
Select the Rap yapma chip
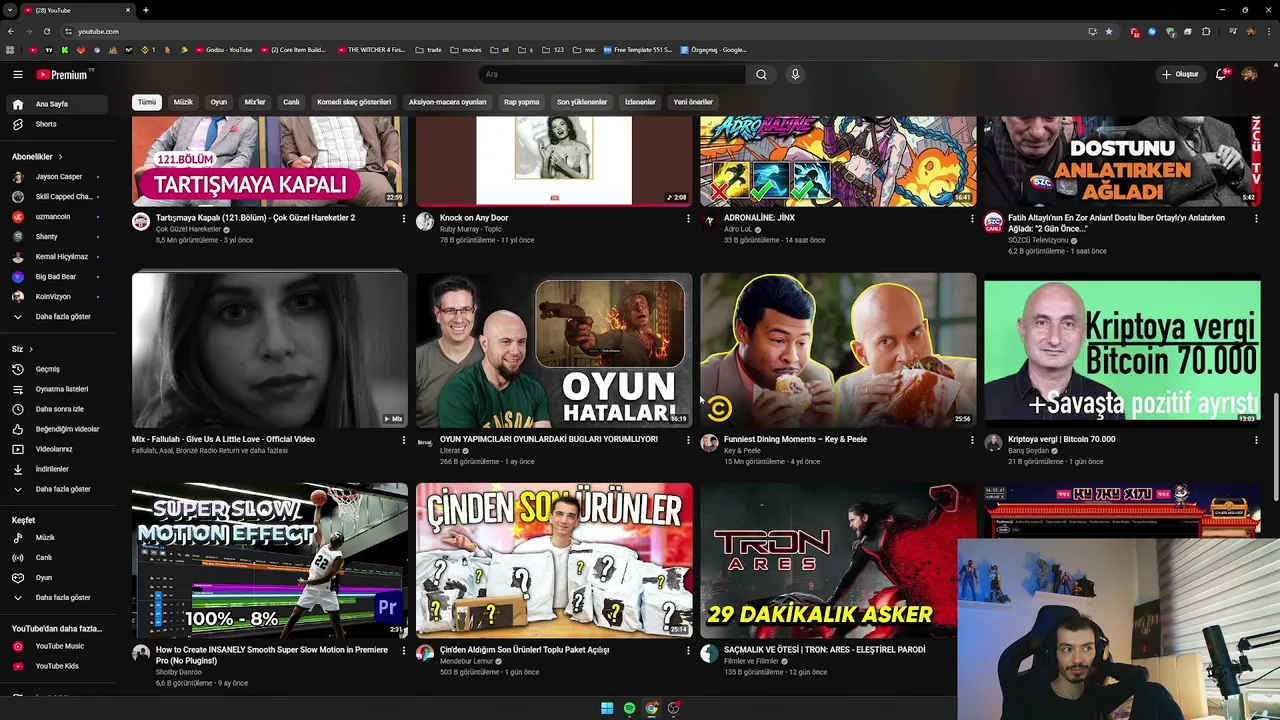[x=521, y=102]
